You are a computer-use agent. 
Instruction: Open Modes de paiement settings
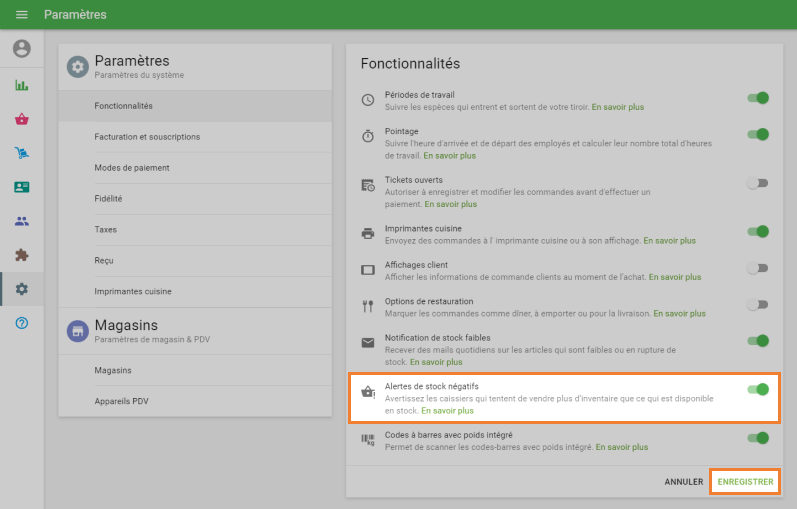click(x=132, y=168)
